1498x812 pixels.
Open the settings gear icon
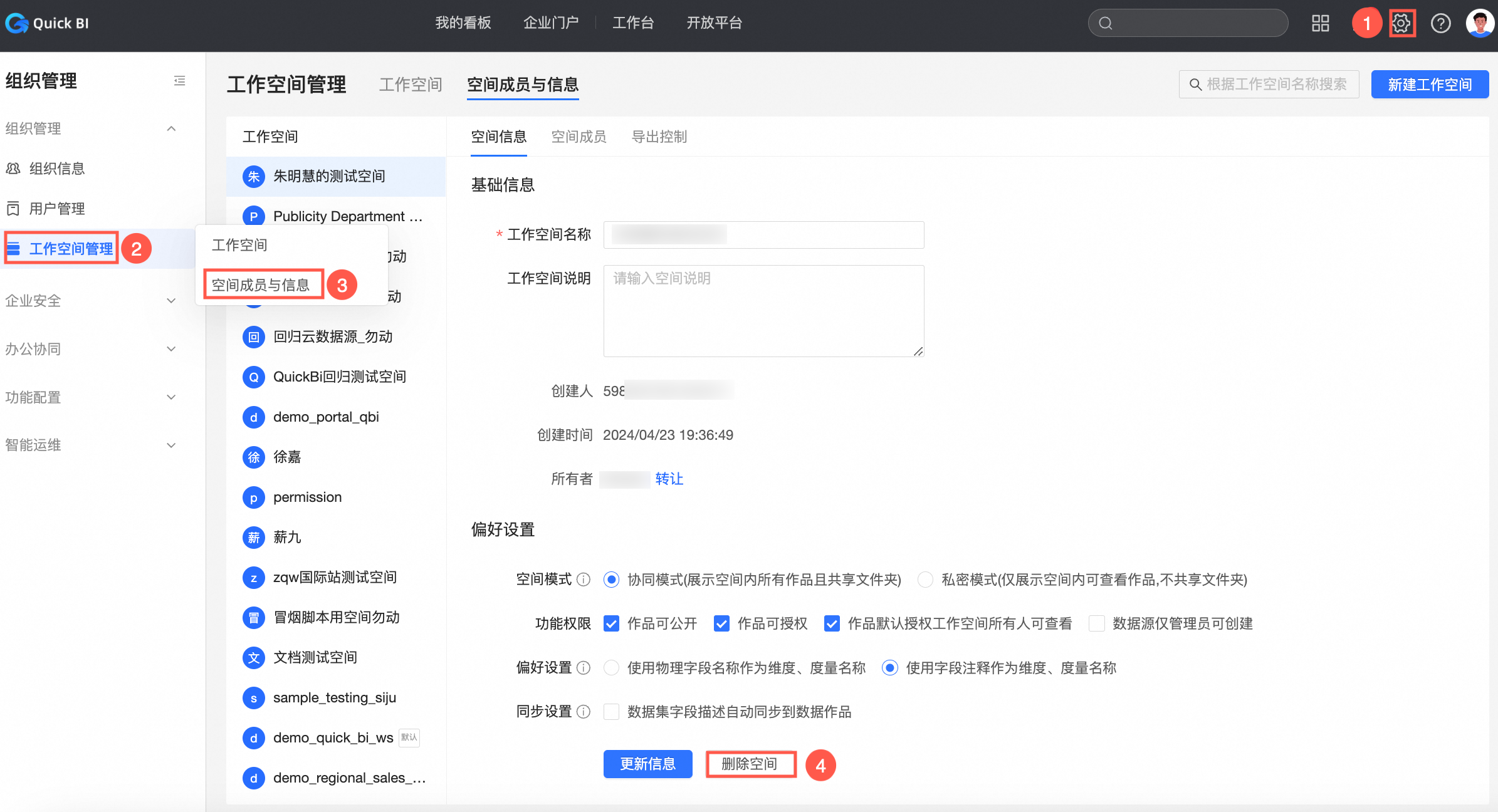click(x=1401, y=23)
